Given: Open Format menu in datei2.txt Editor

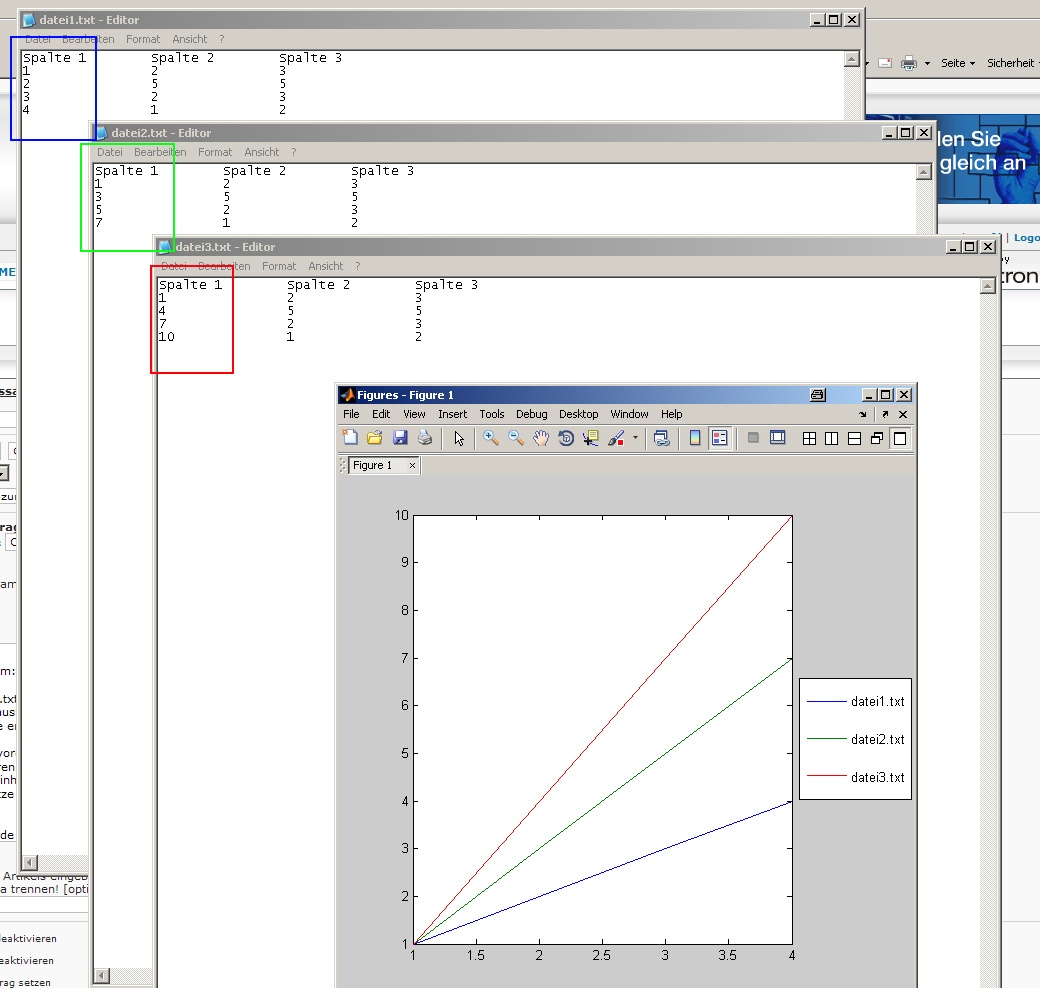Looking at the screenshot, I should coord(215,152).
